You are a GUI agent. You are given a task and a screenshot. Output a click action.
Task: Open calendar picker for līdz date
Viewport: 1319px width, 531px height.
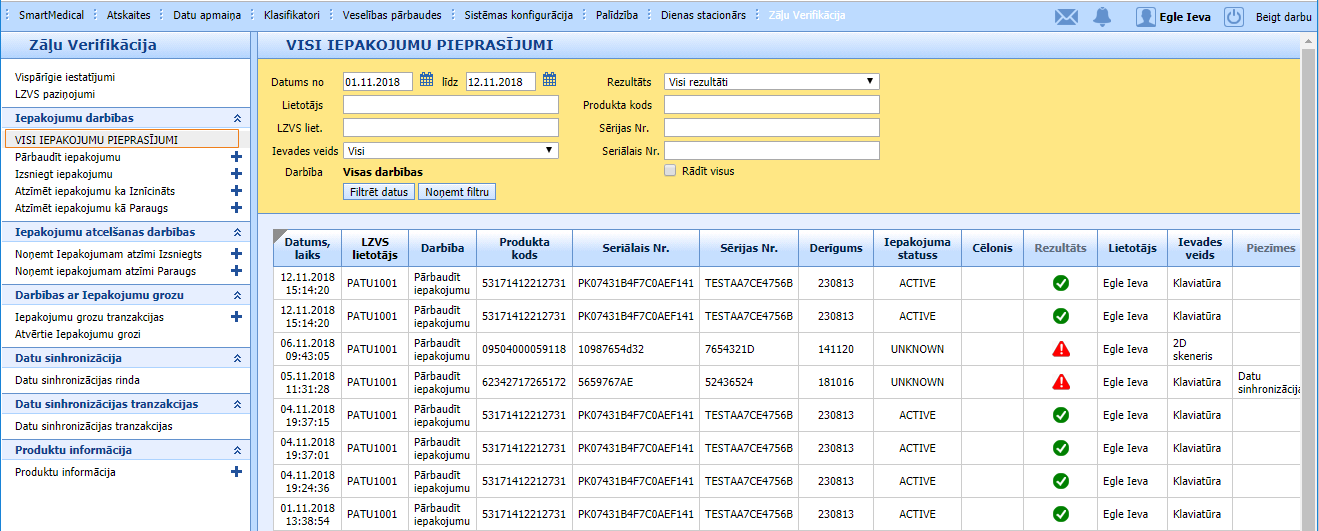[x=549, y=81]
